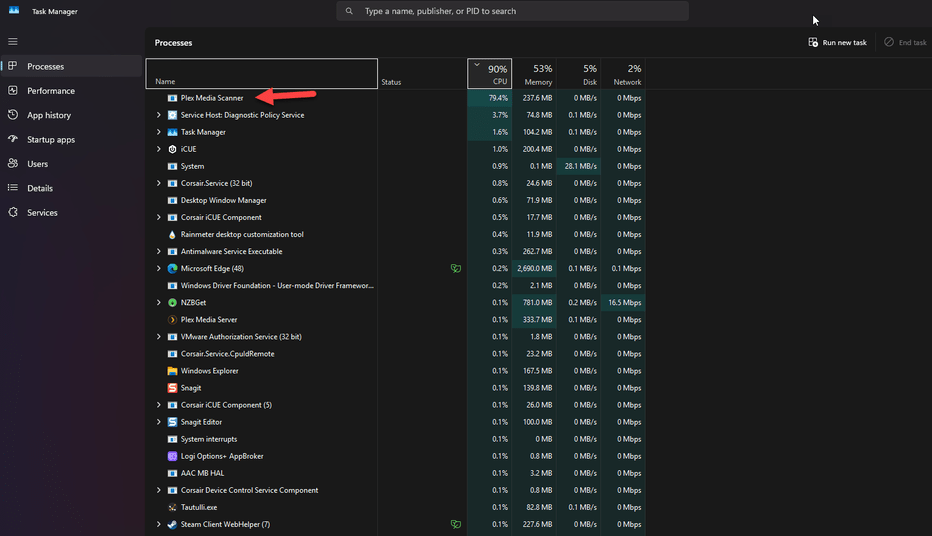Expand Corsair.Service (32 bit) group
Image resolution: width=932 pixels, height=536 pixels.
tap(159, 183)
